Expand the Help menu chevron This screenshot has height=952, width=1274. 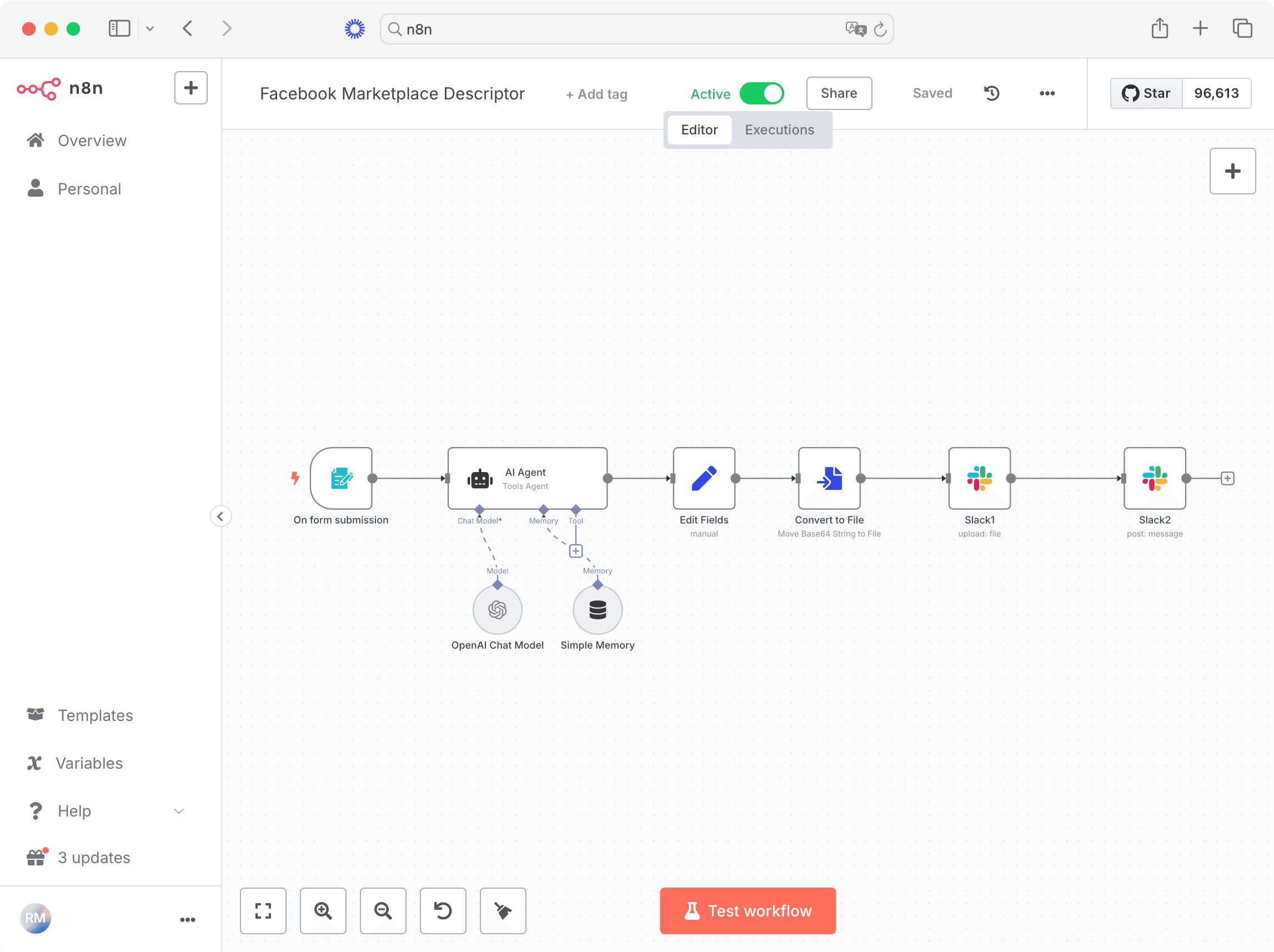point(178,811)
